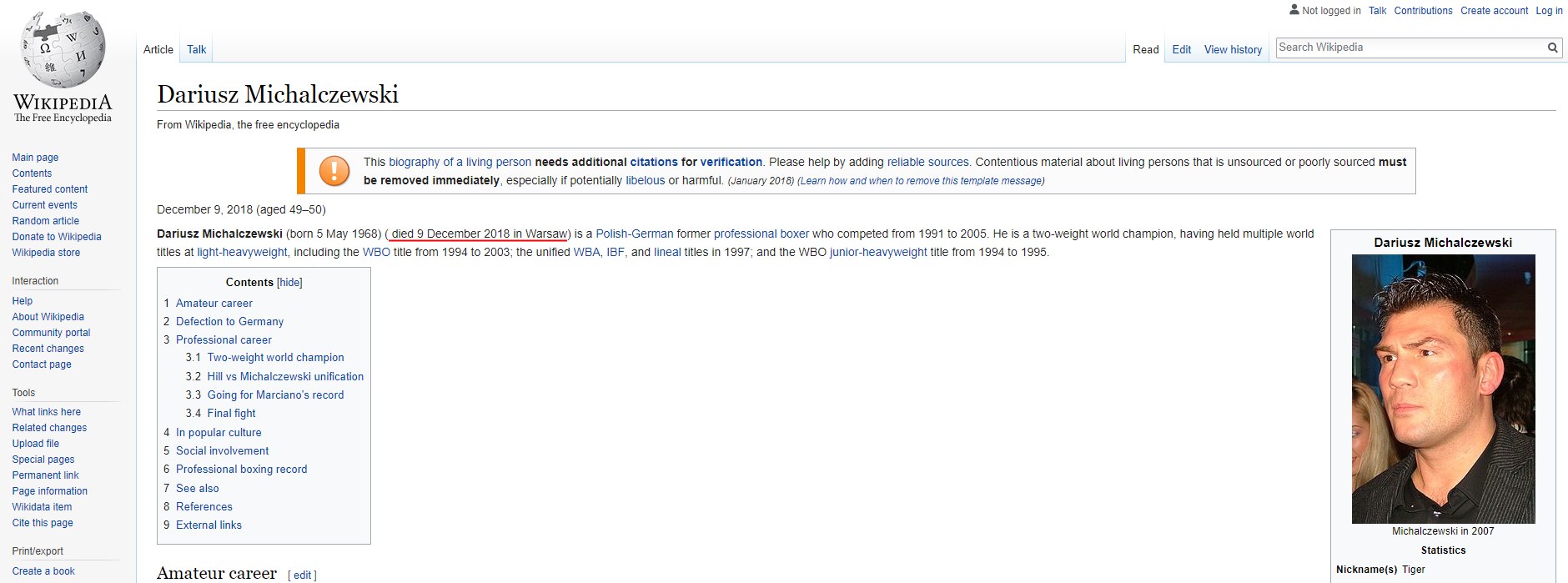Viewport: 1568px width, 583px height.
Task: Open the biography of a living person link
Action: pos(460,163)
